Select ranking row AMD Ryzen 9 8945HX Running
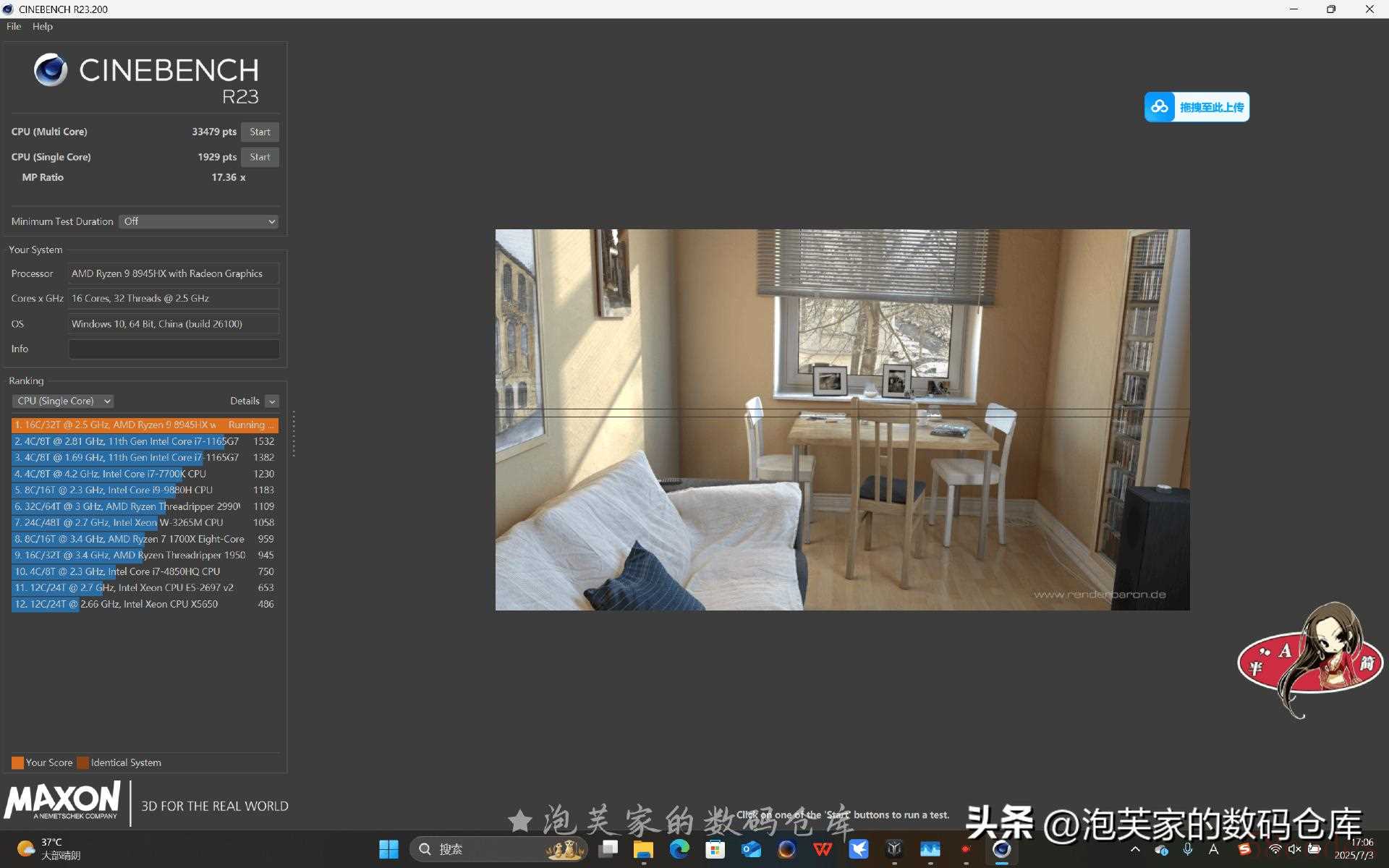This screenshot has height=868, width=1389. [x=145, y=425]
